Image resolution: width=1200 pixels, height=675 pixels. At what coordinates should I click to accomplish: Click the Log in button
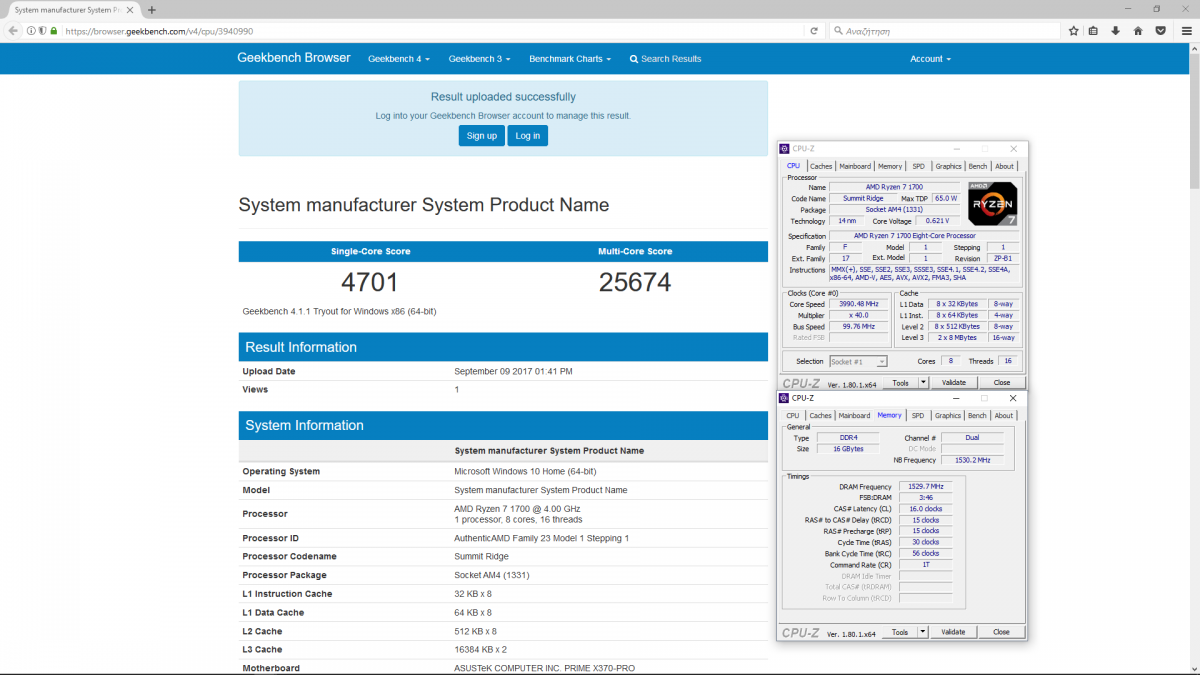coord(527,136)
